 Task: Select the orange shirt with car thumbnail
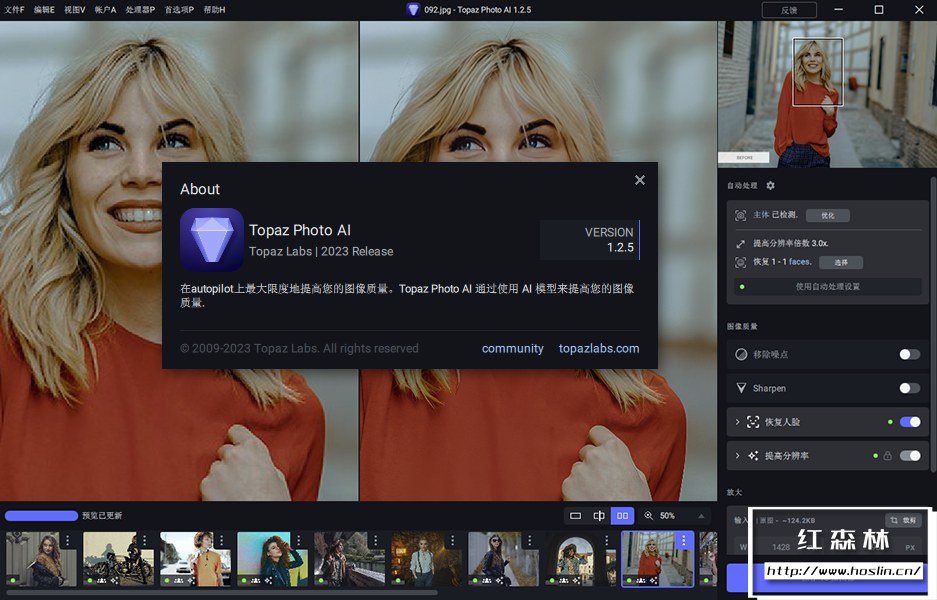click(195, 559)
